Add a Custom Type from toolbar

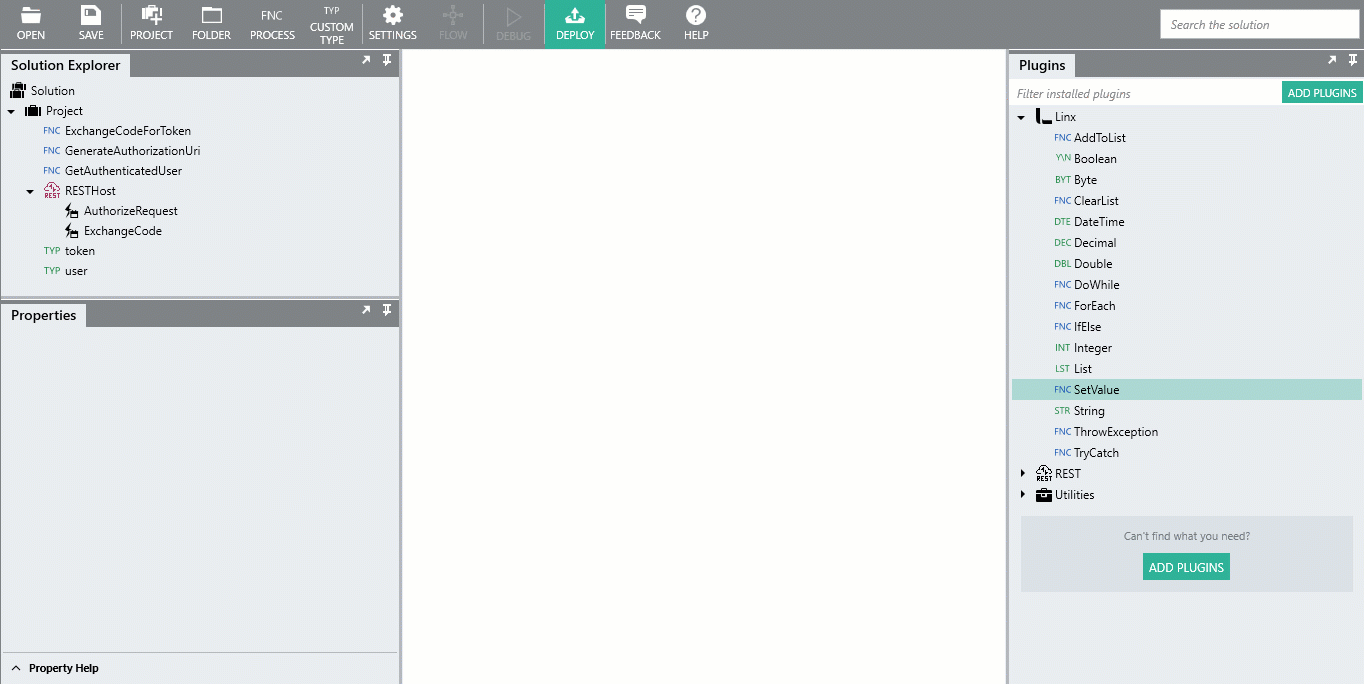[332, 24]
